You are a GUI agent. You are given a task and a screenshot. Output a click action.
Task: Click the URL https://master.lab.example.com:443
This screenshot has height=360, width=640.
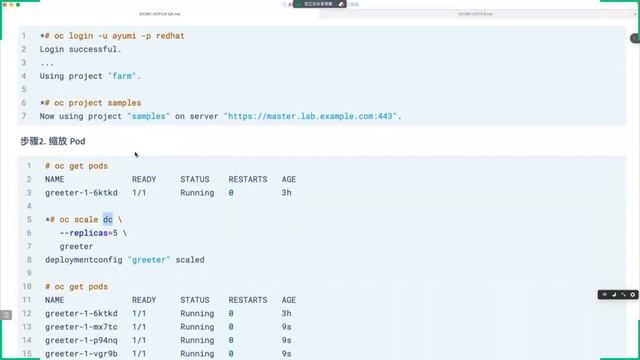[x=310, y=116]
